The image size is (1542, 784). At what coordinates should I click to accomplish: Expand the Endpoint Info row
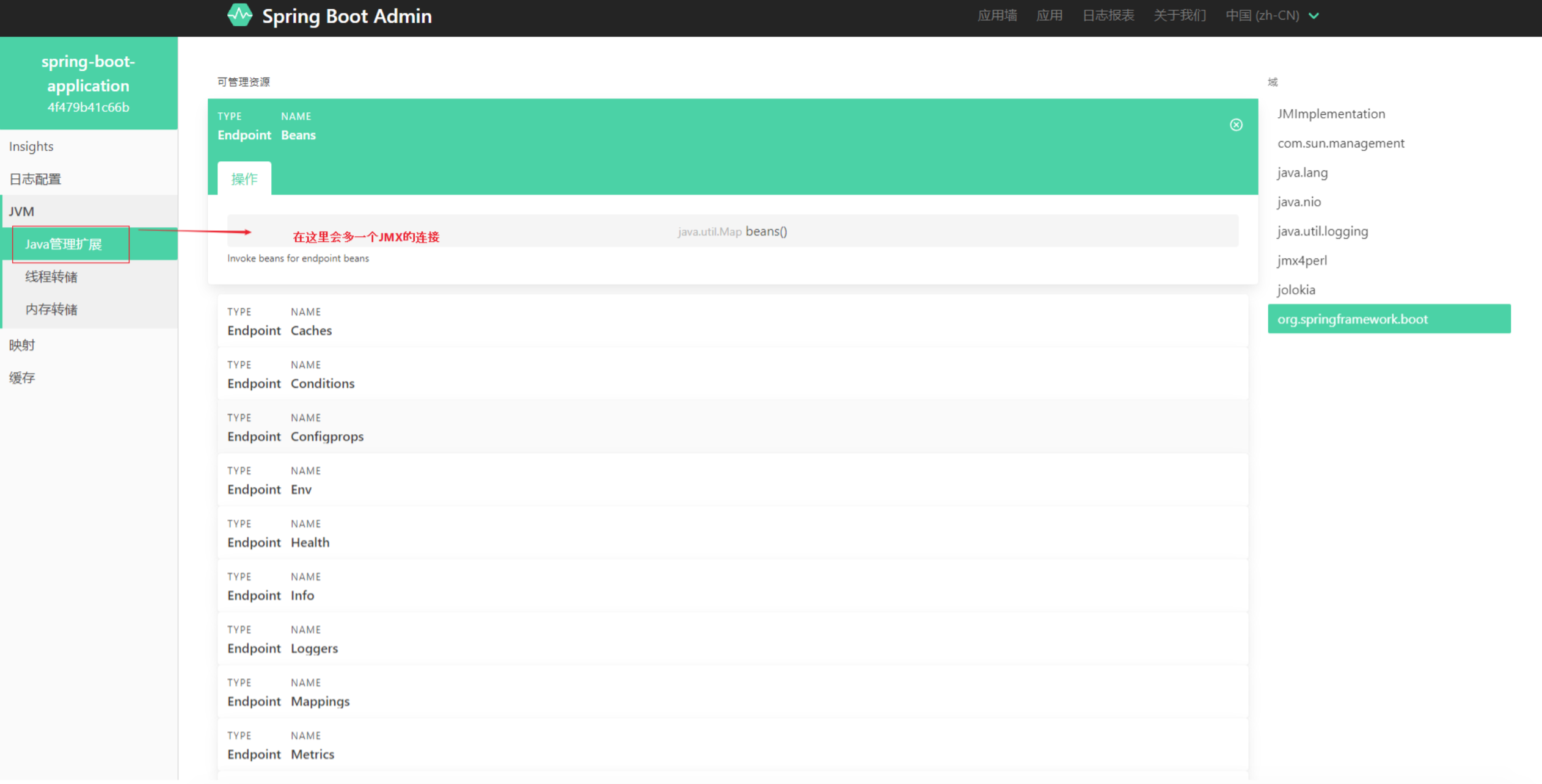[733, 586]
